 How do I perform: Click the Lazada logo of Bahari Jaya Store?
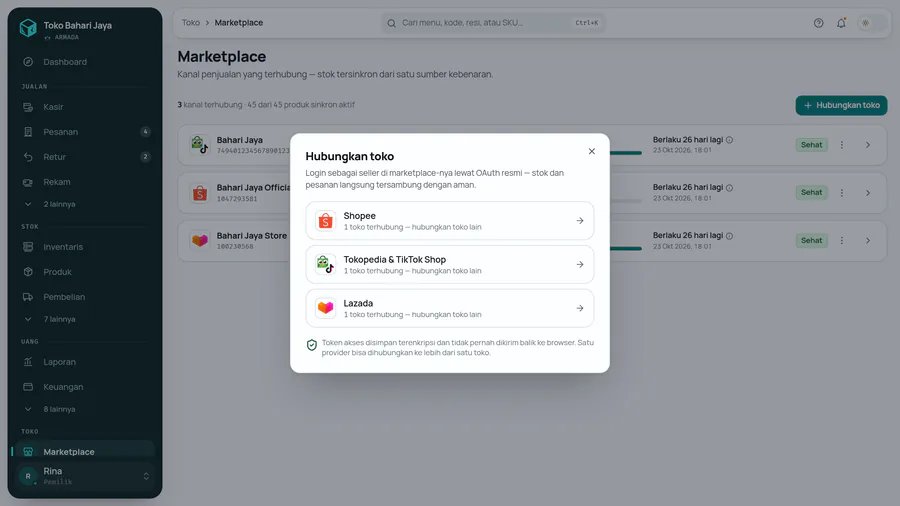point(200,241)
